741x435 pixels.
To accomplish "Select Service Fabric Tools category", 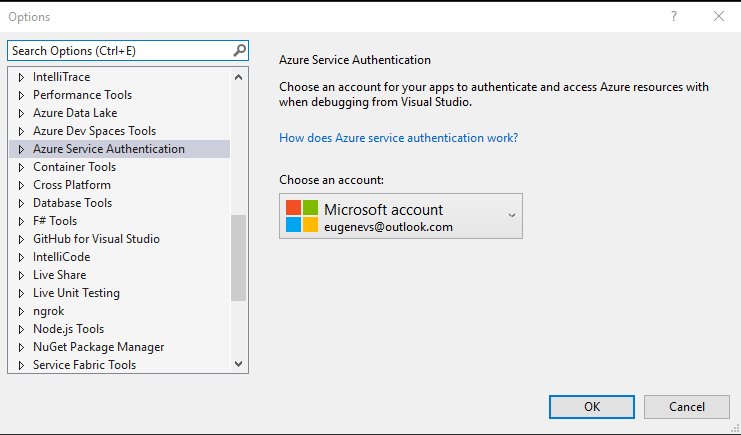I will 85,365.
